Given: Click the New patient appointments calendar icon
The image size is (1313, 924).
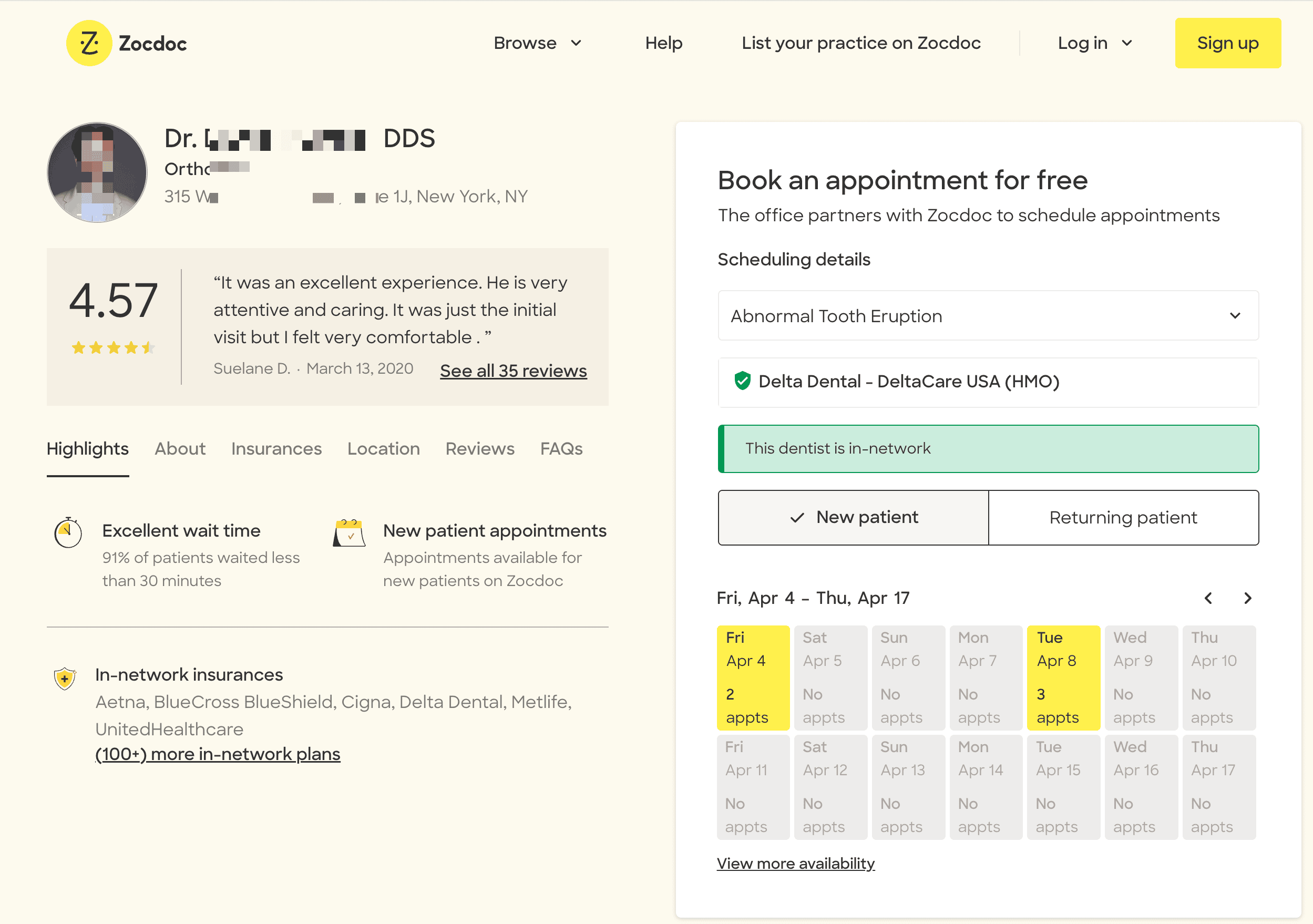Looking at the screenshot, I should (350, 532).
